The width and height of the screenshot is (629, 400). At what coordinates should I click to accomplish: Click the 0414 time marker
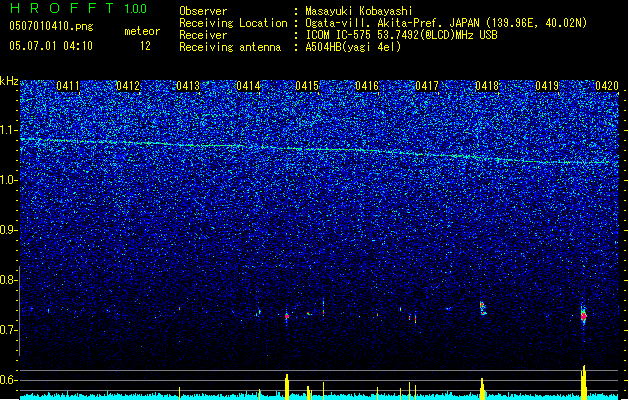248,86
